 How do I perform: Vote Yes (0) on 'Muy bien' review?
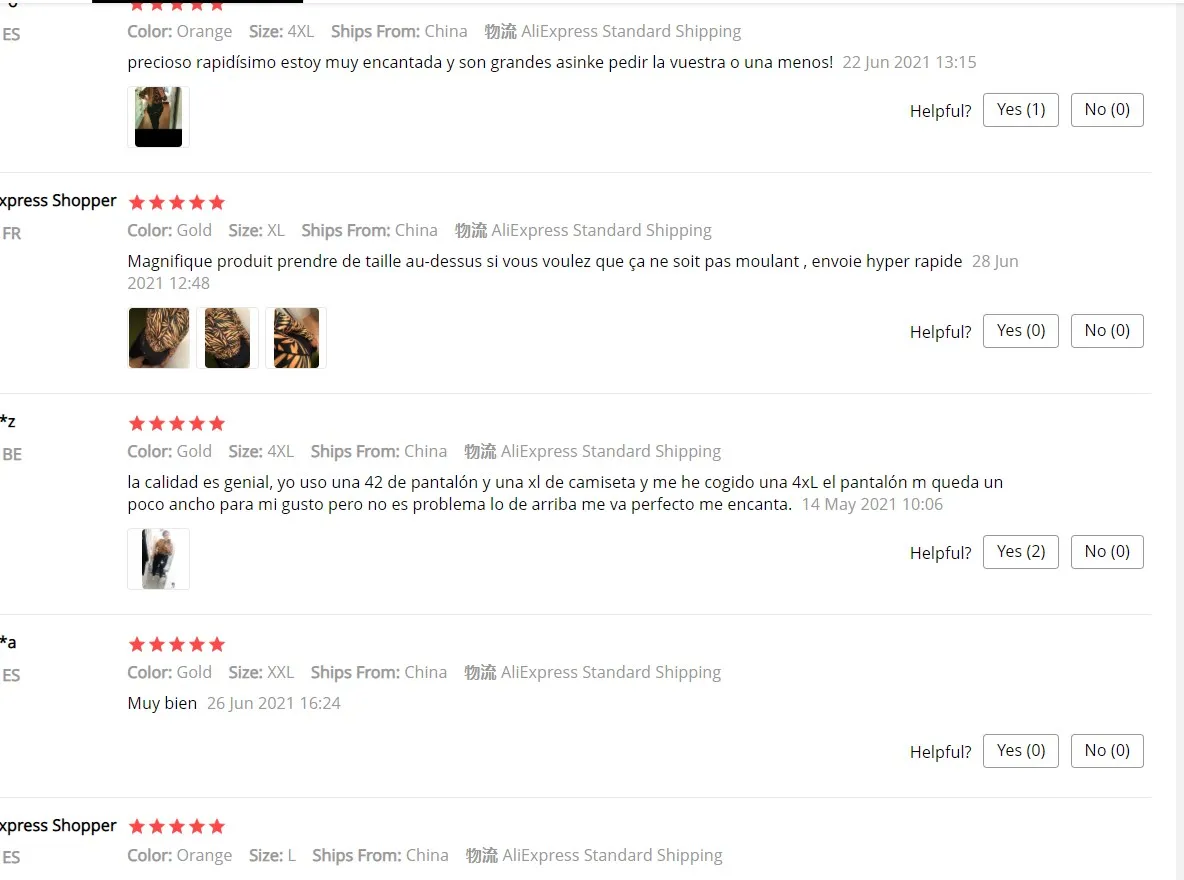tap(1021, 751)
